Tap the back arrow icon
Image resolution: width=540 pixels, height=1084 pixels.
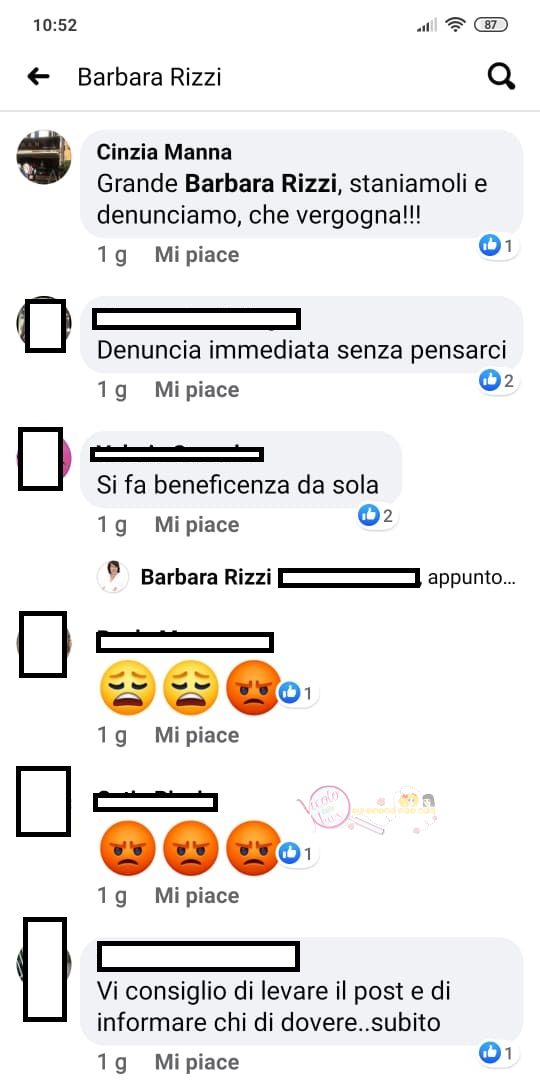(39, 76)
